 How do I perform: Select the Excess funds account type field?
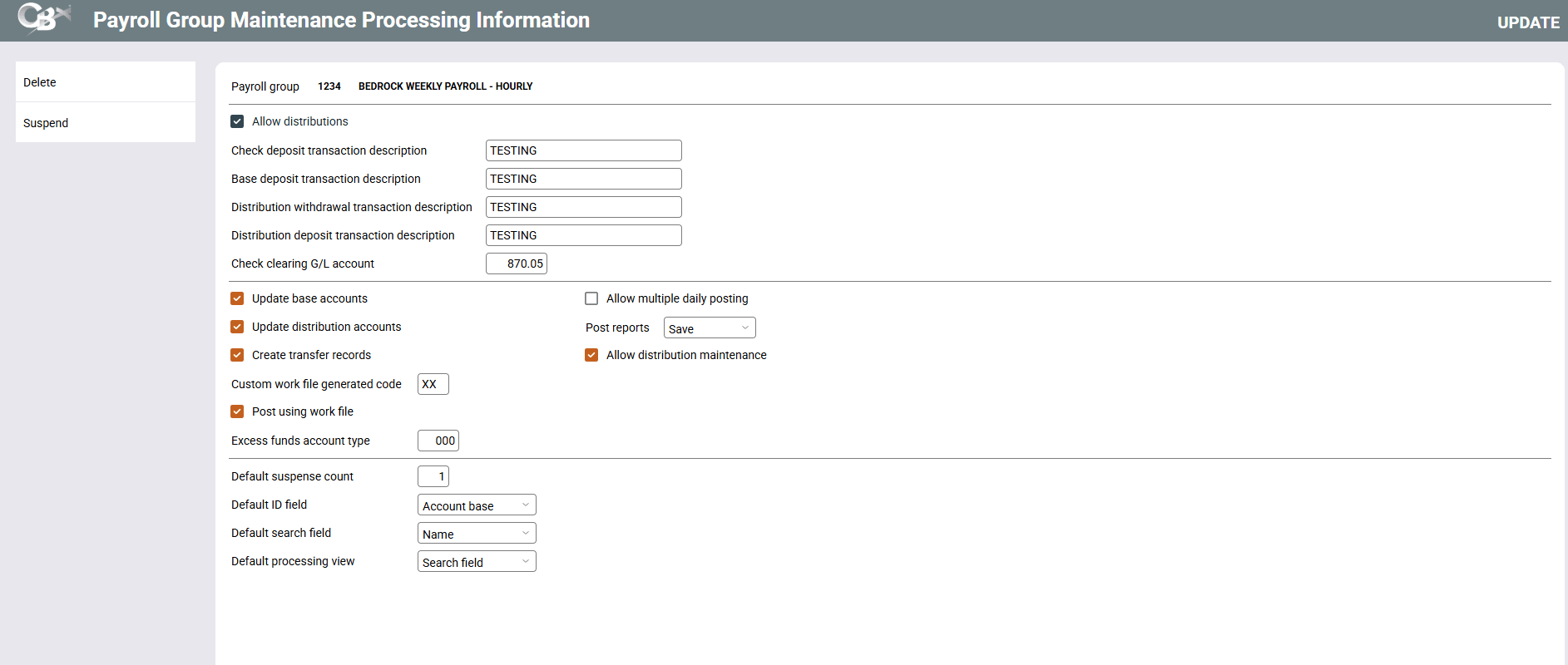(x=438, y=441)
